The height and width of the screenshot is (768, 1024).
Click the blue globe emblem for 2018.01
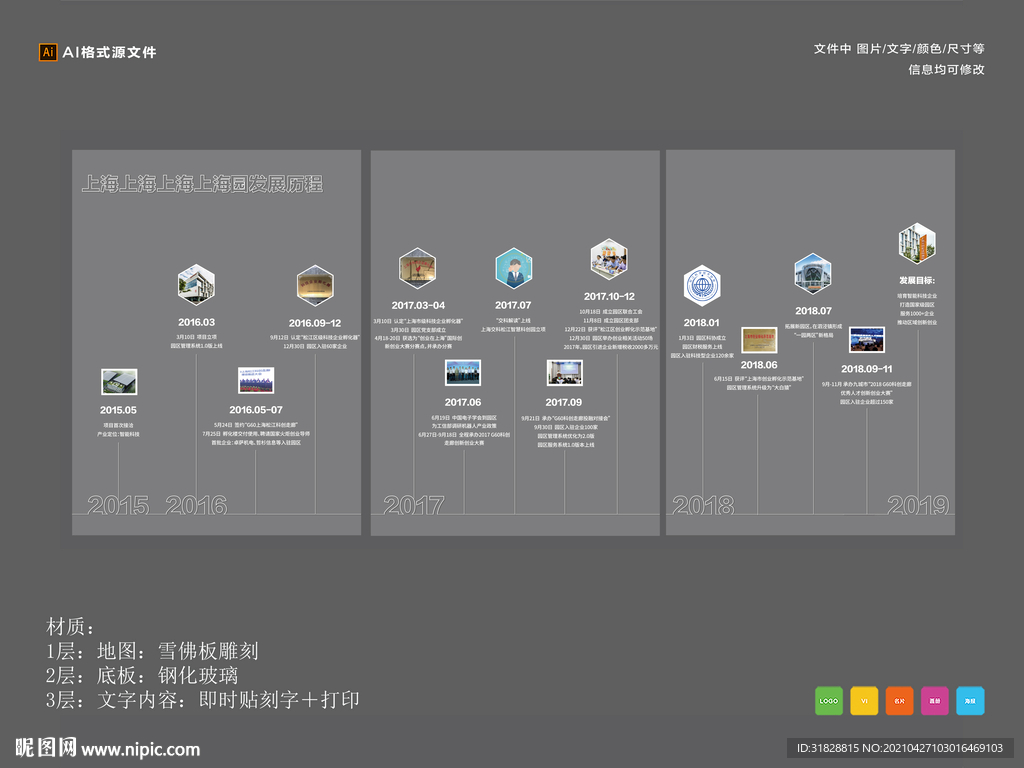coord(703,283)
